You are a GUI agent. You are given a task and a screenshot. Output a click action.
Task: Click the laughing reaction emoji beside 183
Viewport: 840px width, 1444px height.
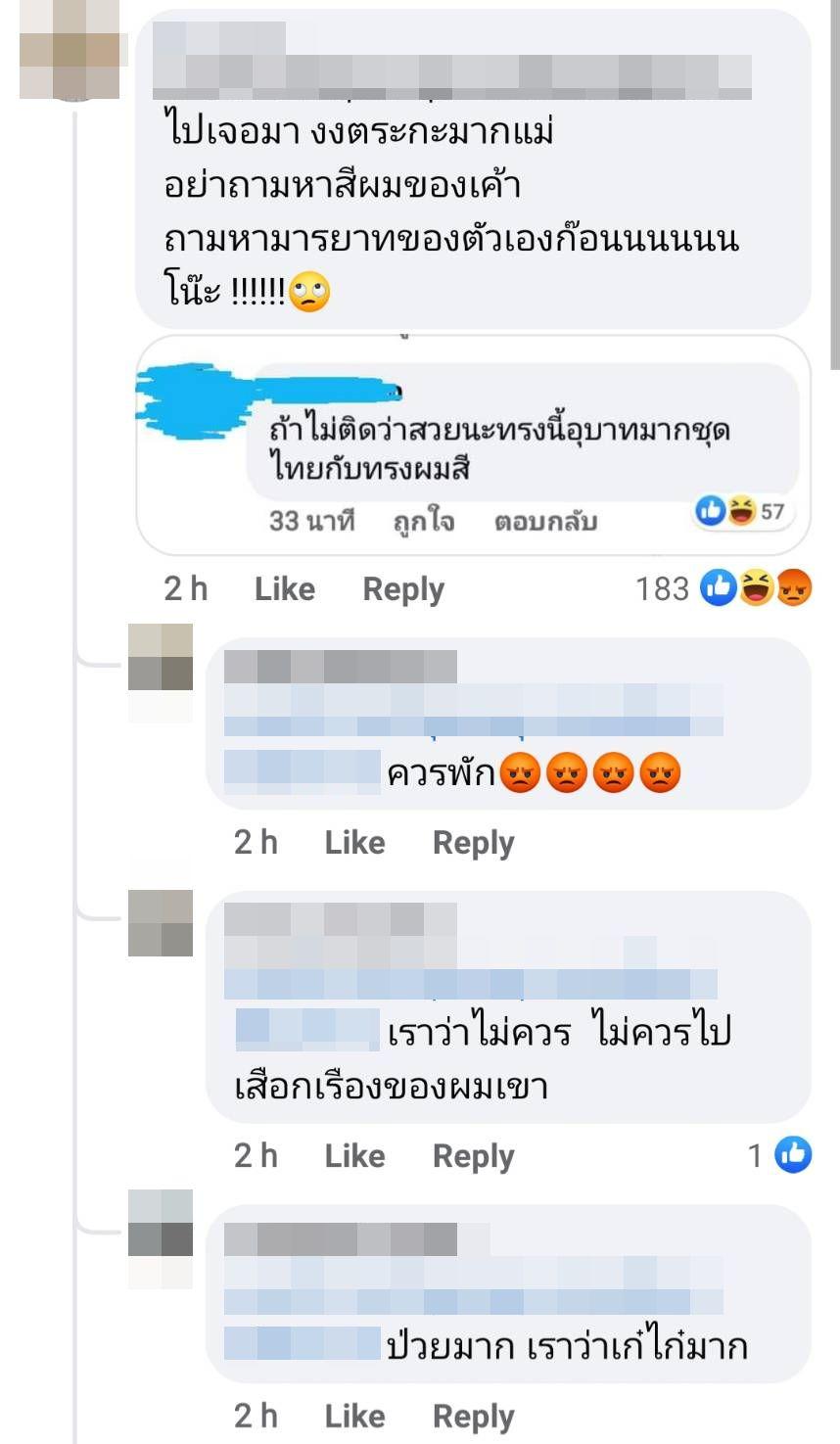756,588
